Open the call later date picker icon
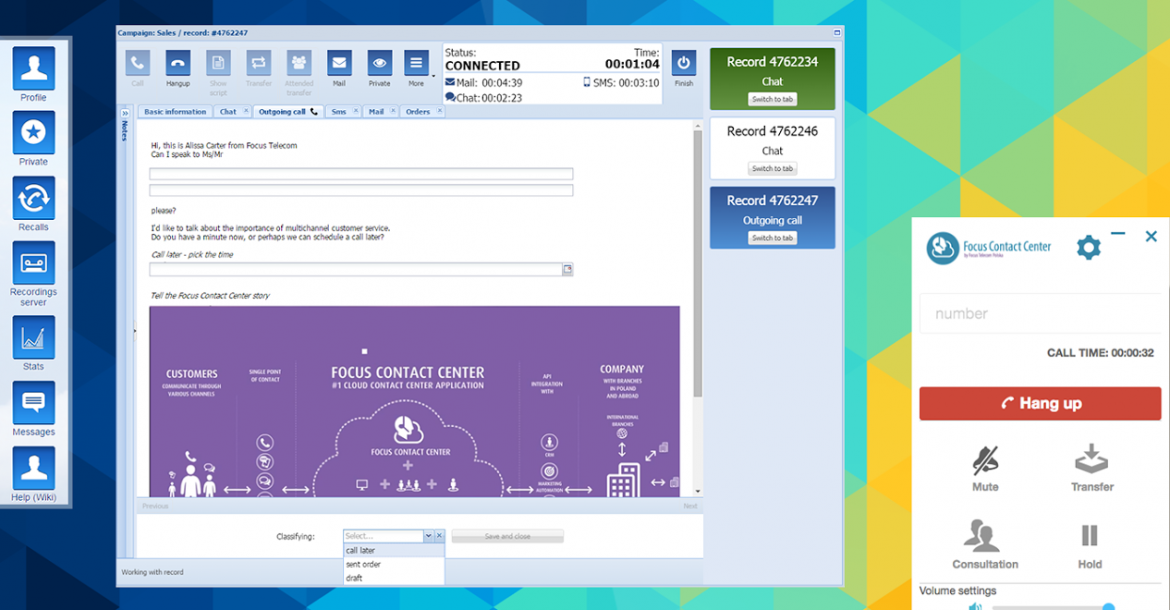 (x=568, y=269)
